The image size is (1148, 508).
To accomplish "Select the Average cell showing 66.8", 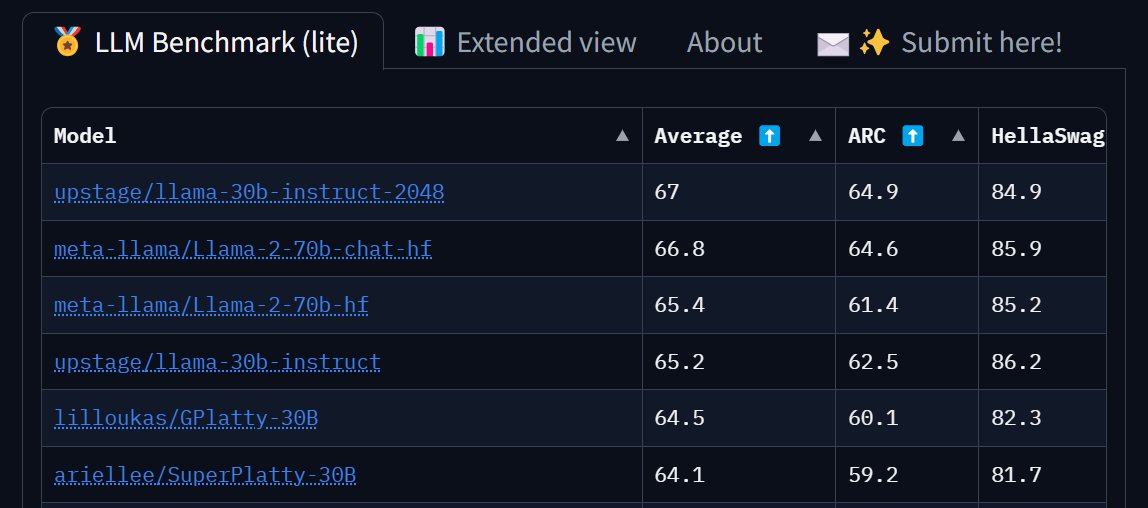I will coord(739,249).
